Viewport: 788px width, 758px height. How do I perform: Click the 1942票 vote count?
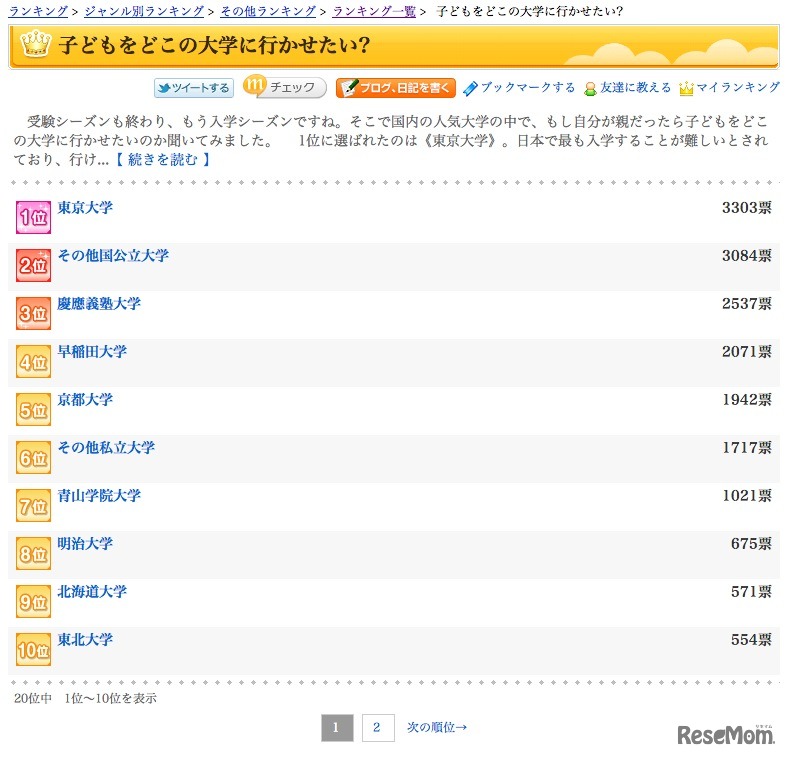coord(747,400)
